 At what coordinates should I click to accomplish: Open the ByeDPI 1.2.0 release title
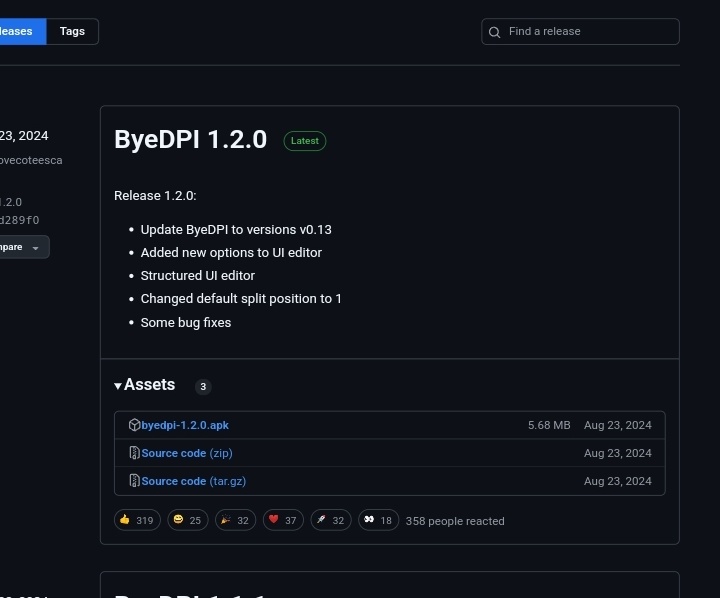[190, 139]
